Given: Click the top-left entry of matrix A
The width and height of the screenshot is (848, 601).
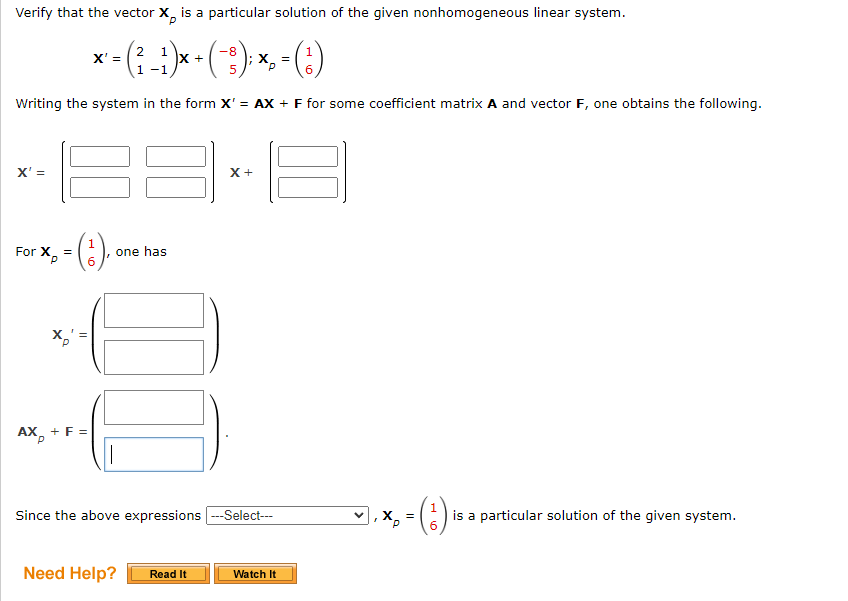Looking at the screenshot, I should coord(102,156).
